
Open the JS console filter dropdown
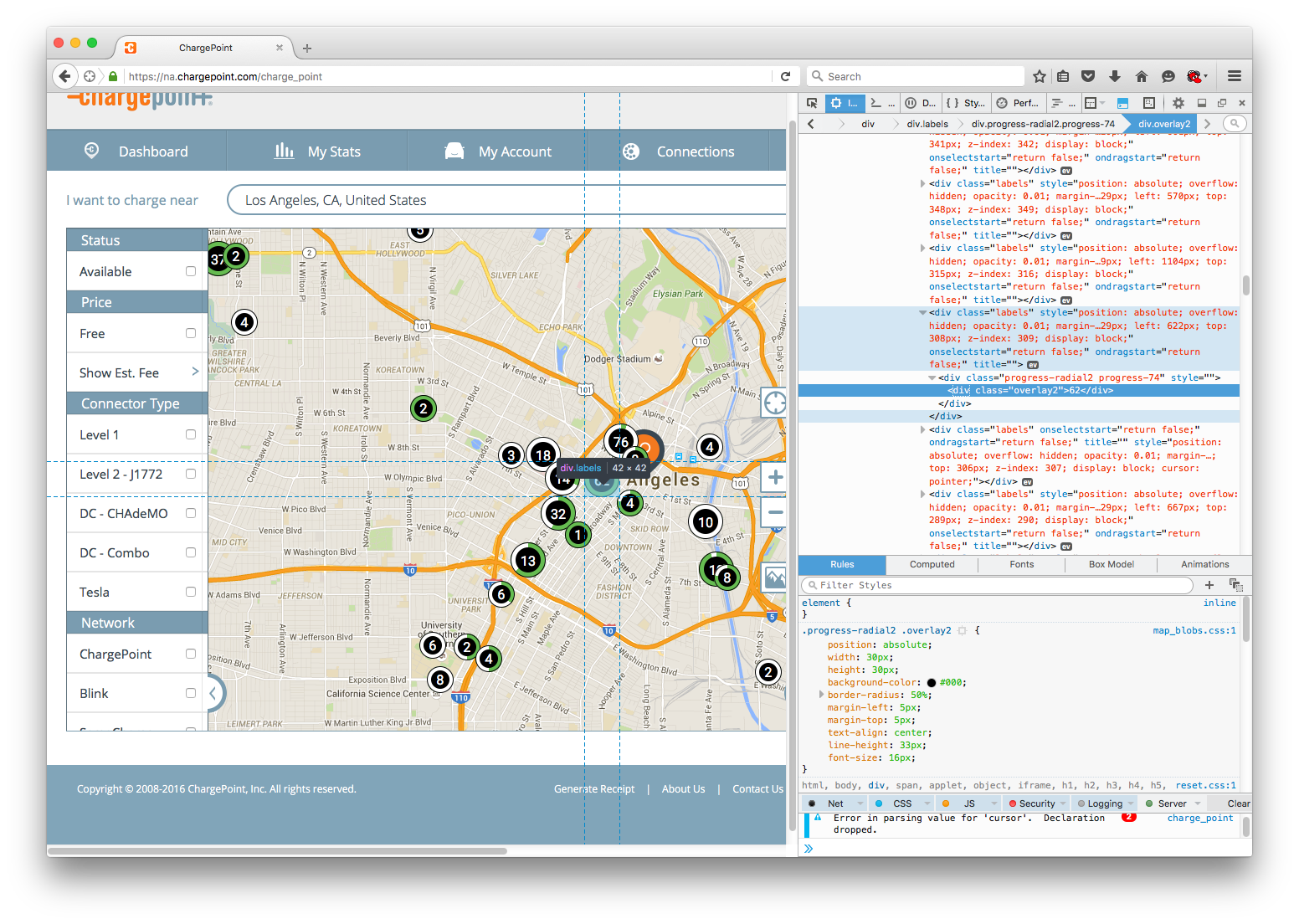tap(994, 803)
